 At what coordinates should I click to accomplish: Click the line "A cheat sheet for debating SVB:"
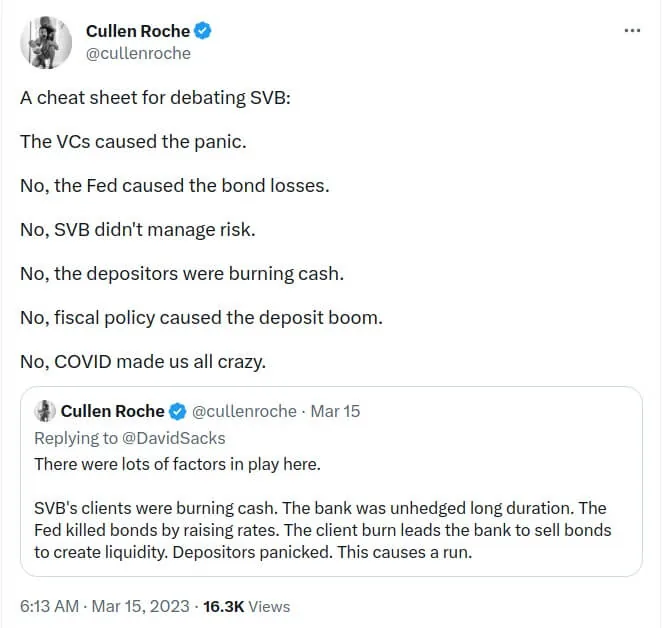[154, 100]
